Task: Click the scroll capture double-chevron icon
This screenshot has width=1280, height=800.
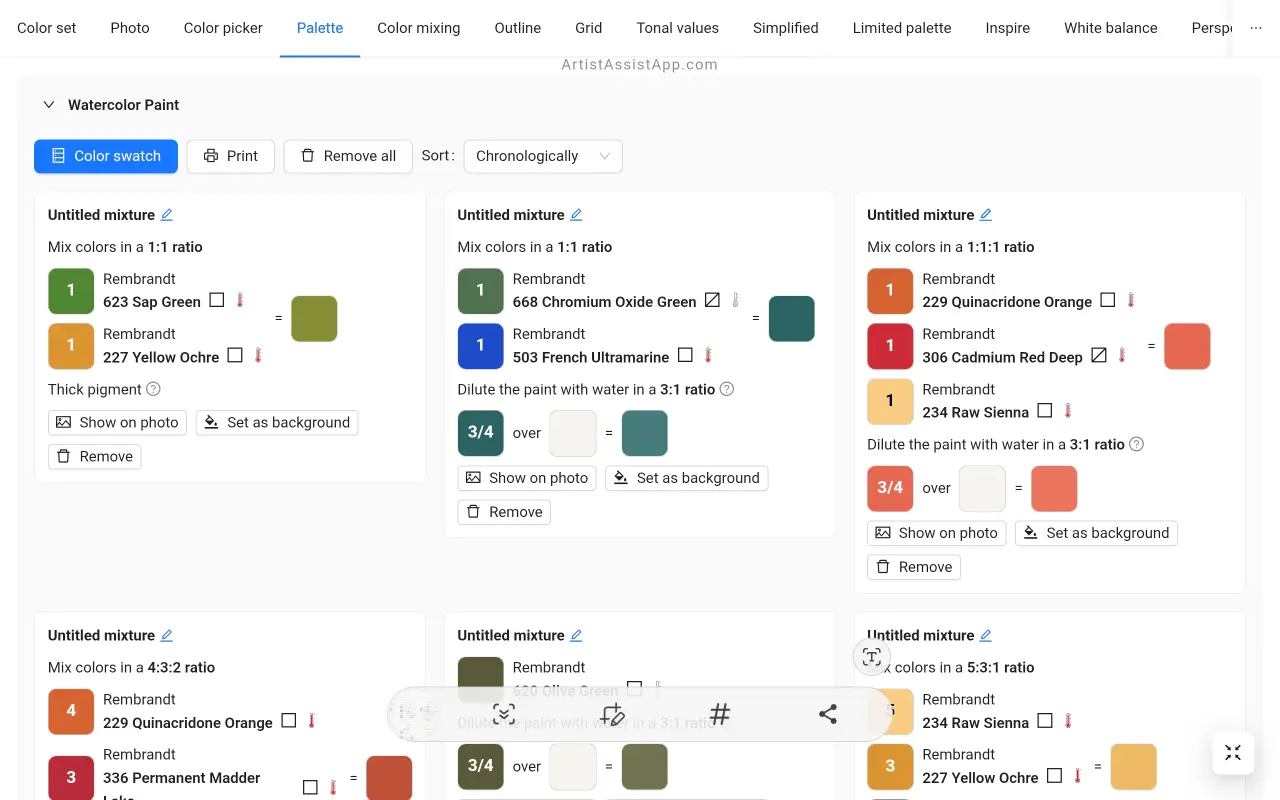Action: 504,714
